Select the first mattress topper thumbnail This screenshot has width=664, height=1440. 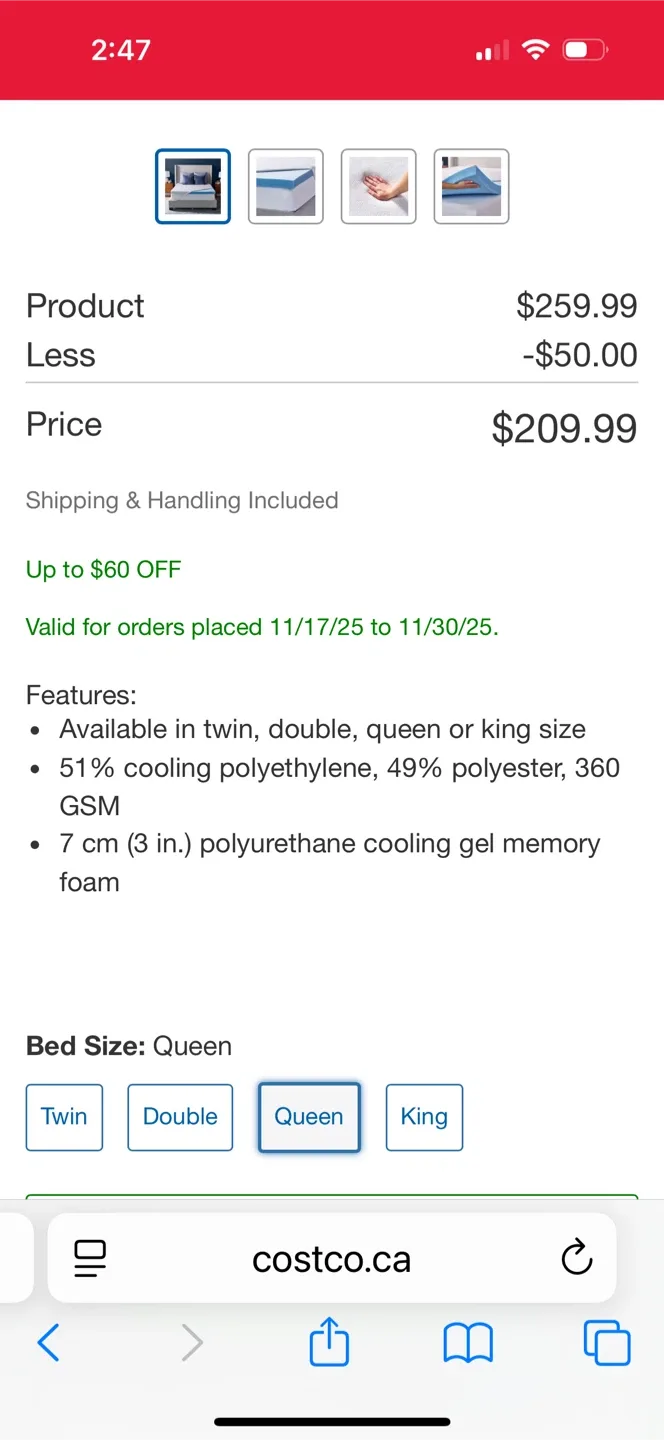[192, 186]
